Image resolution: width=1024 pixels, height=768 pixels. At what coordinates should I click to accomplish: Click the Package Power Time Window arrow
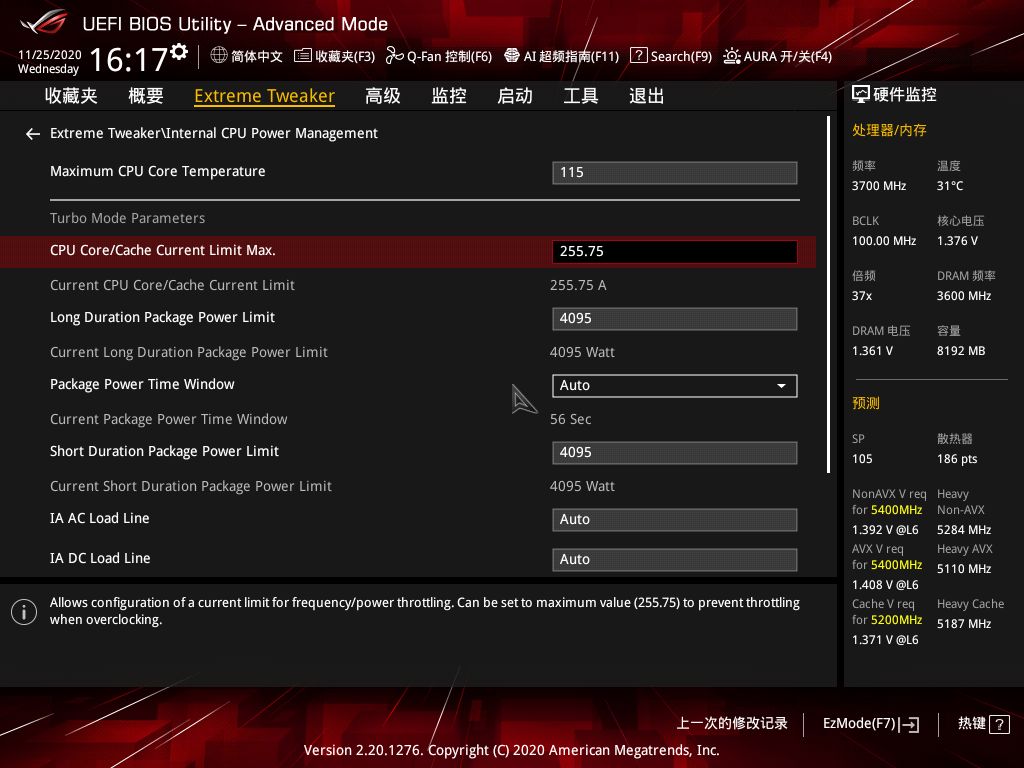(x=781, y=386)
